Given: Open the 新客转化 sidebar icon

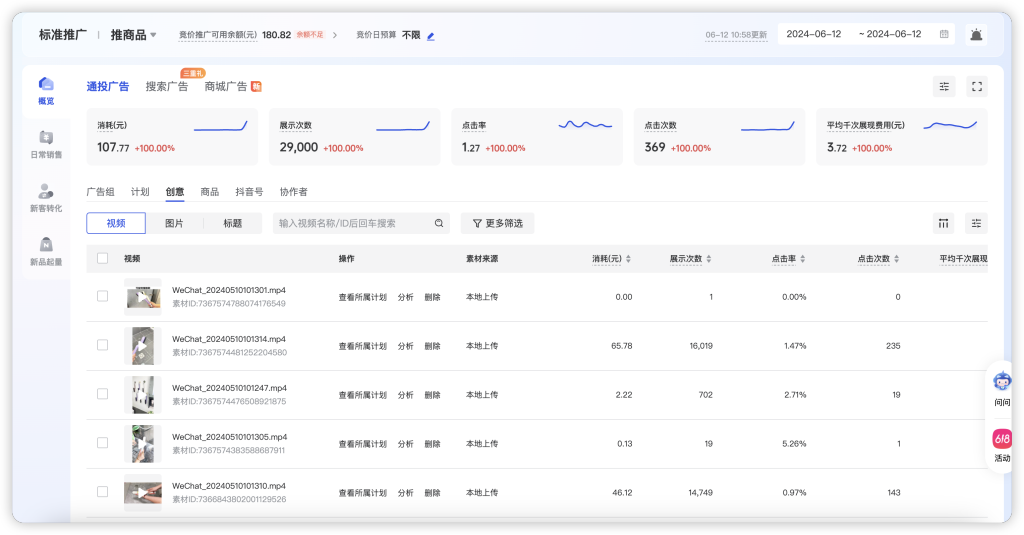Looking at the screenshot, I should [46, 191].
